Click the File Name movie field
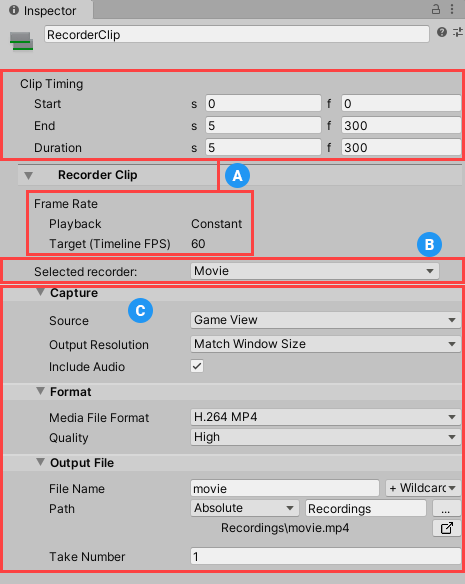Image resolution: width=465 pixels, height=584 pixels. [285, 488]
